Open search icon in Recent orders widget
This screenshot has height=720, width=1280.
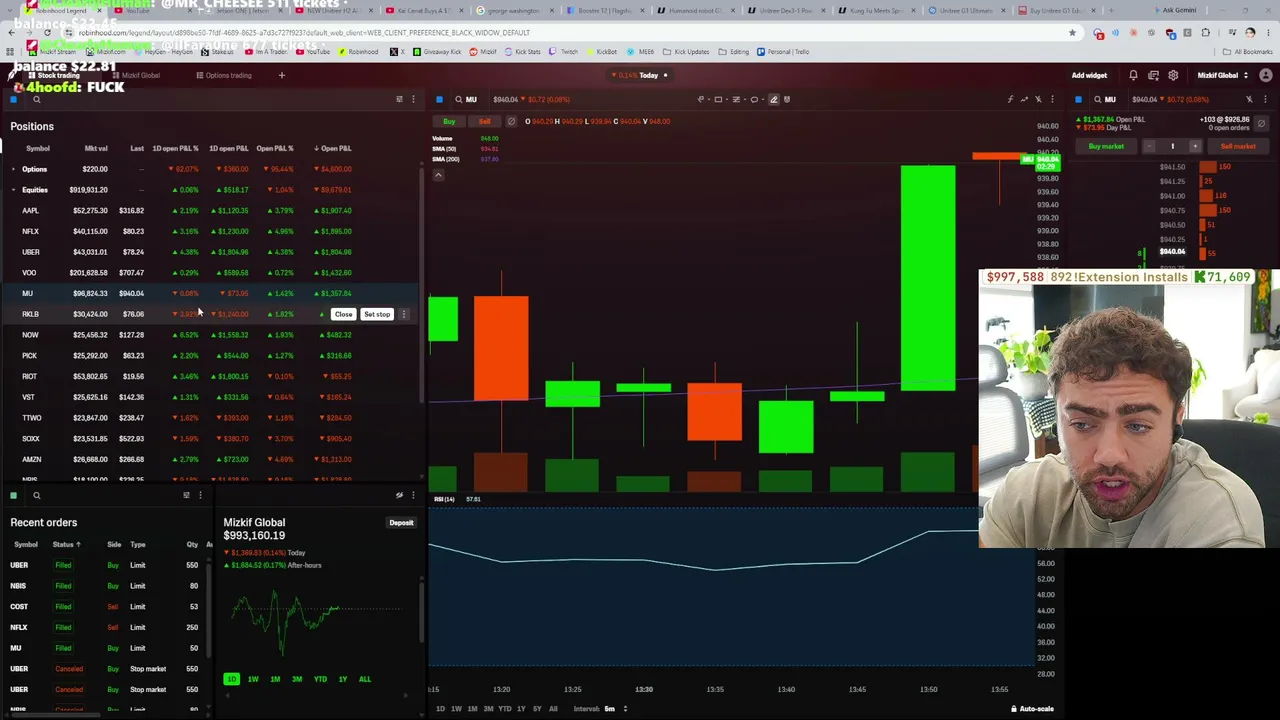(x=36, y=495)
